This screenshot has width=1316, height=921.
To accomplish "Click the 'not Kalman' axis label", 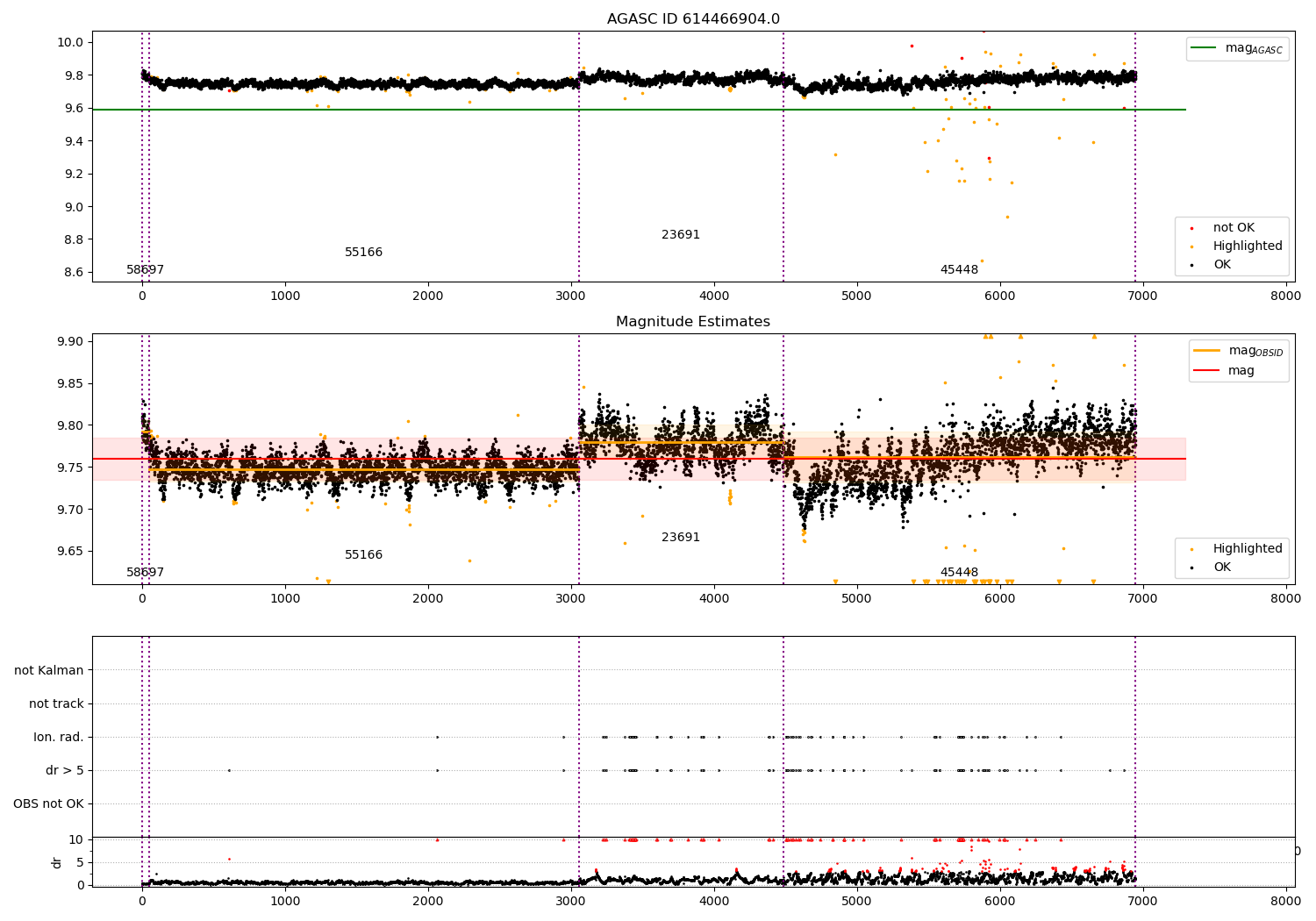I will [49, 671].
